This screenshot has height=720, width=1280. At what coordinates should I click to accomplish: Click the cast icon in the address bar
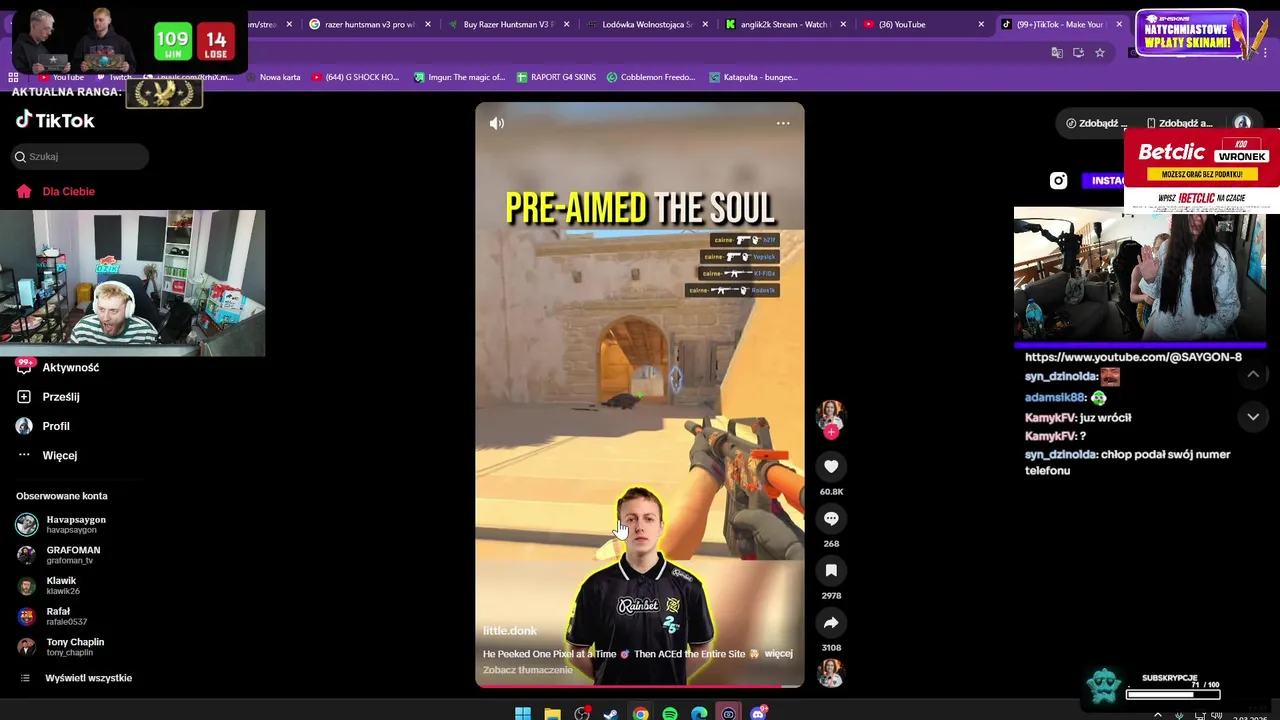coord(1078,52)
